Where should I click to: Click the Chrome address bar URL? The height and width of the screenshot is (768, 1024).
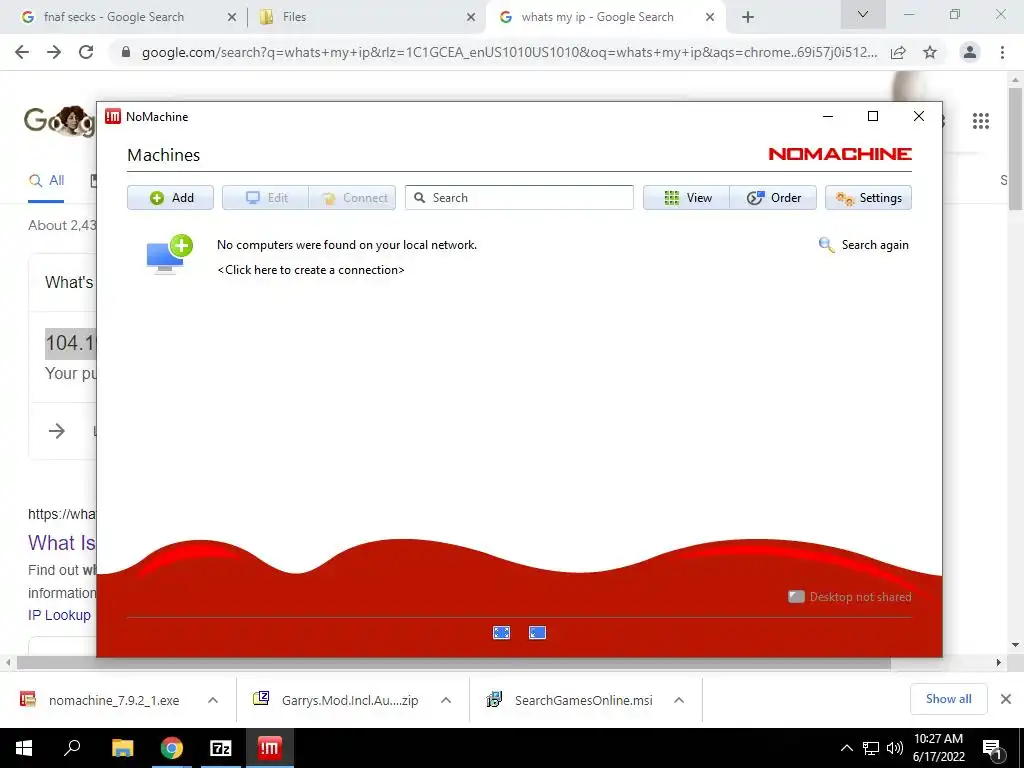(509, 52)
